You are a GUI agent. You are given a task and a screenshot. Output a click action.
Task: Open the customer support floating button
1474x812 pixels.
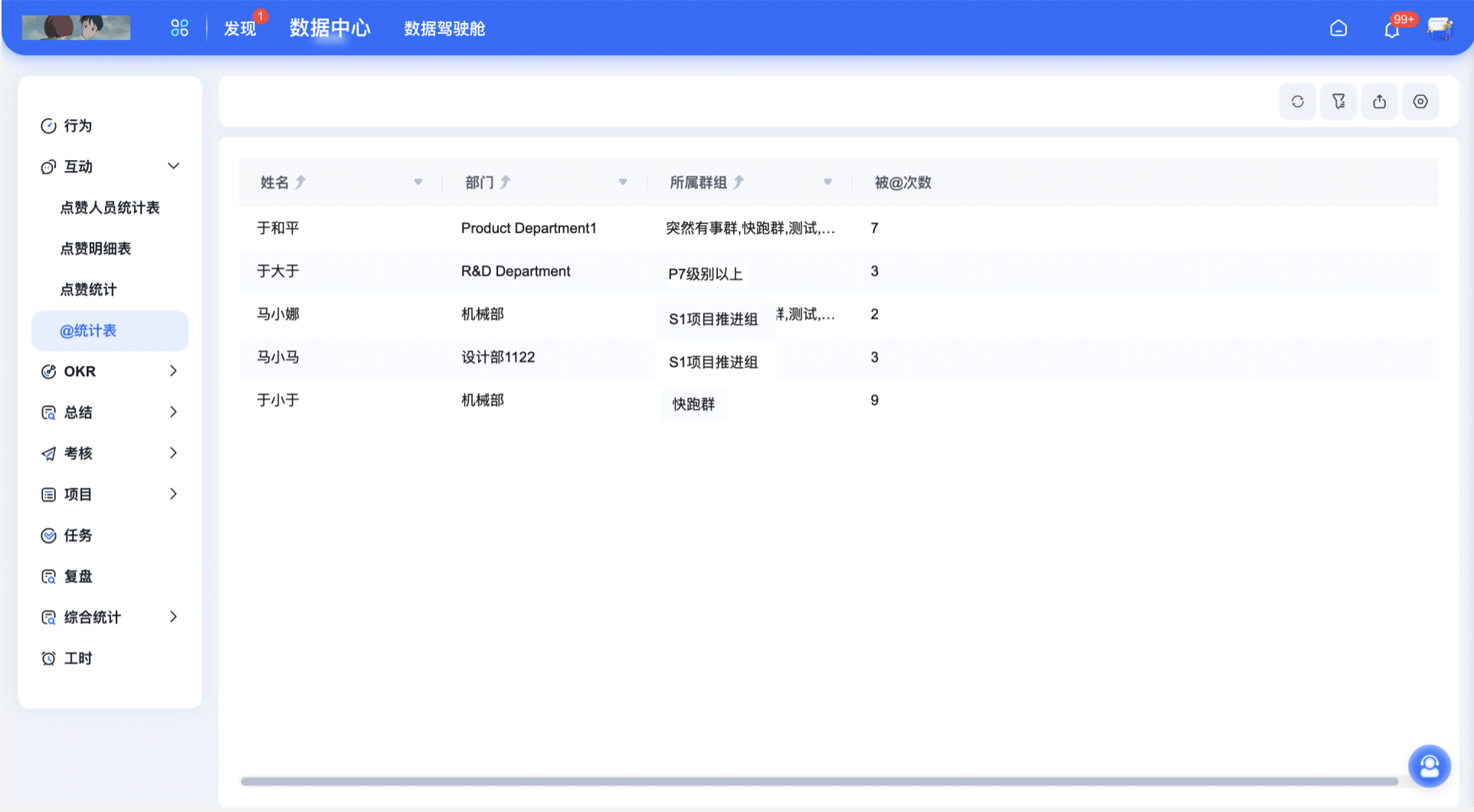pos(1430,766)
